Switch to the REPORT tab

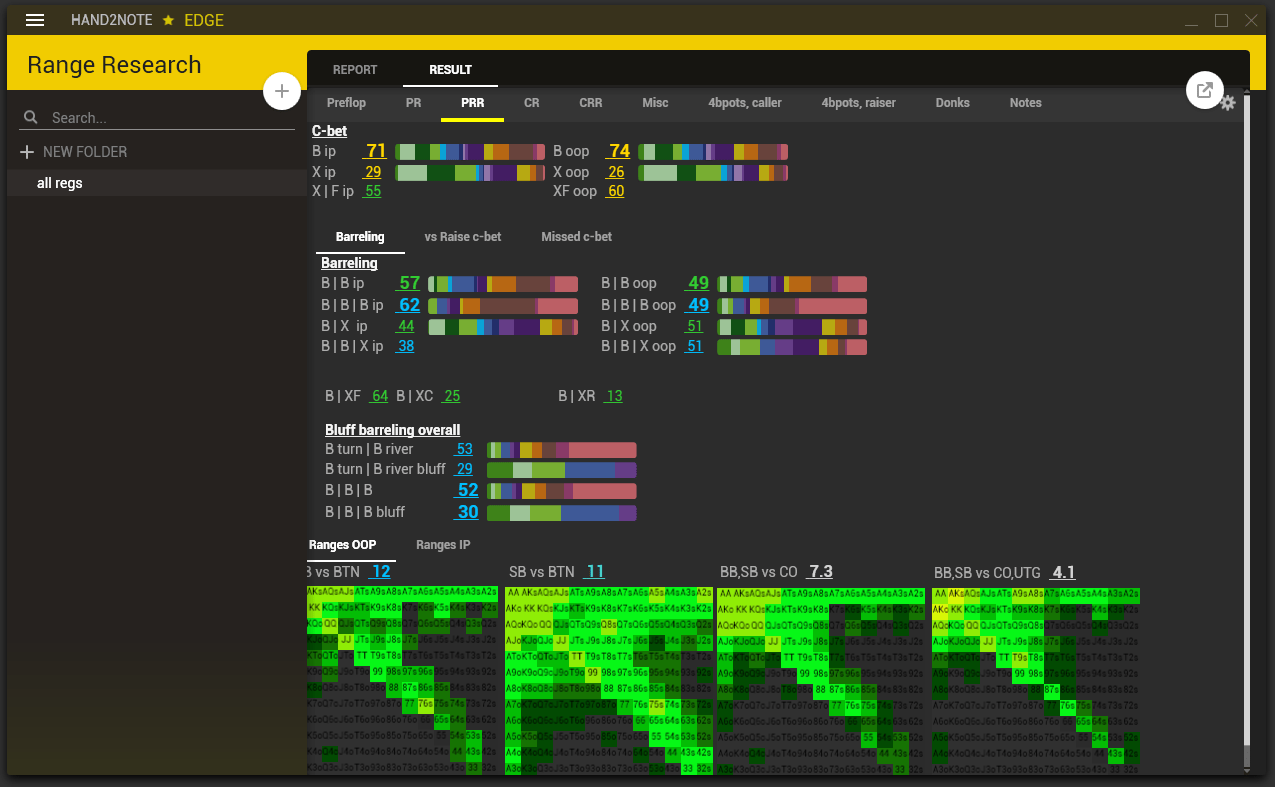coord(355,69)
